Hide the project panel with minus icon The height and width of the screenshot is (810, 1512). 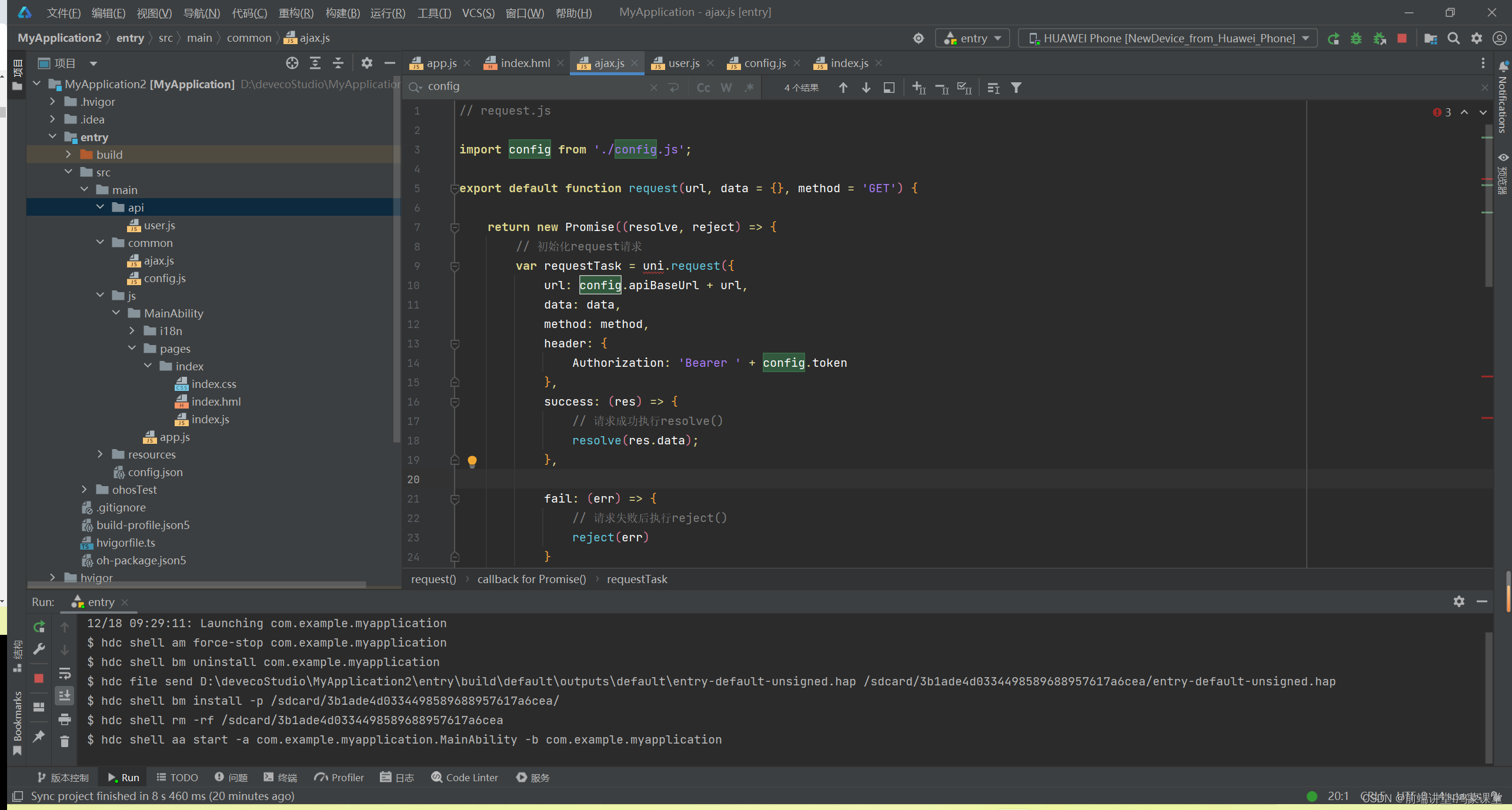click(389, 63)
